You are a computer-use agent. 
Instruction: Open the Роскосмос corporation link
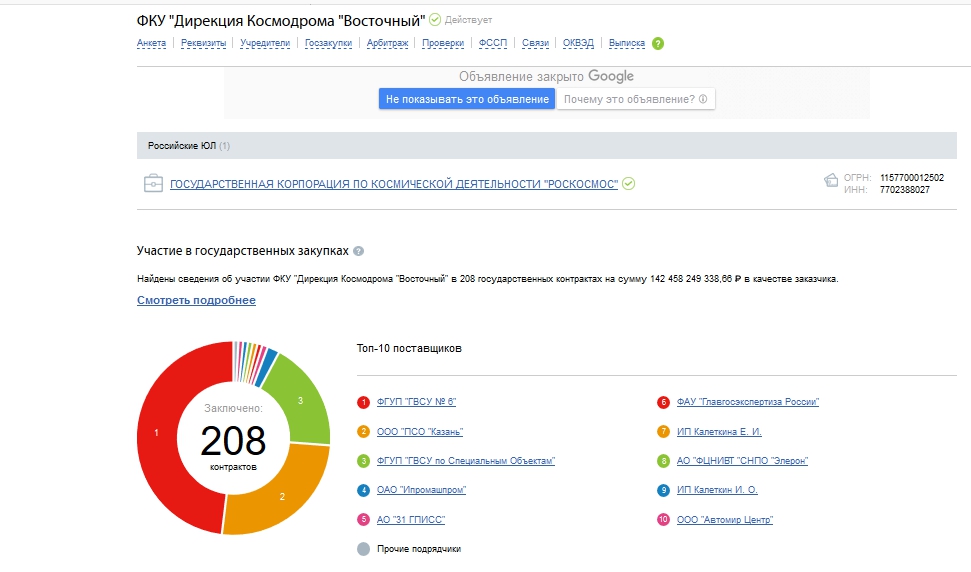click(x=394, y=184)
